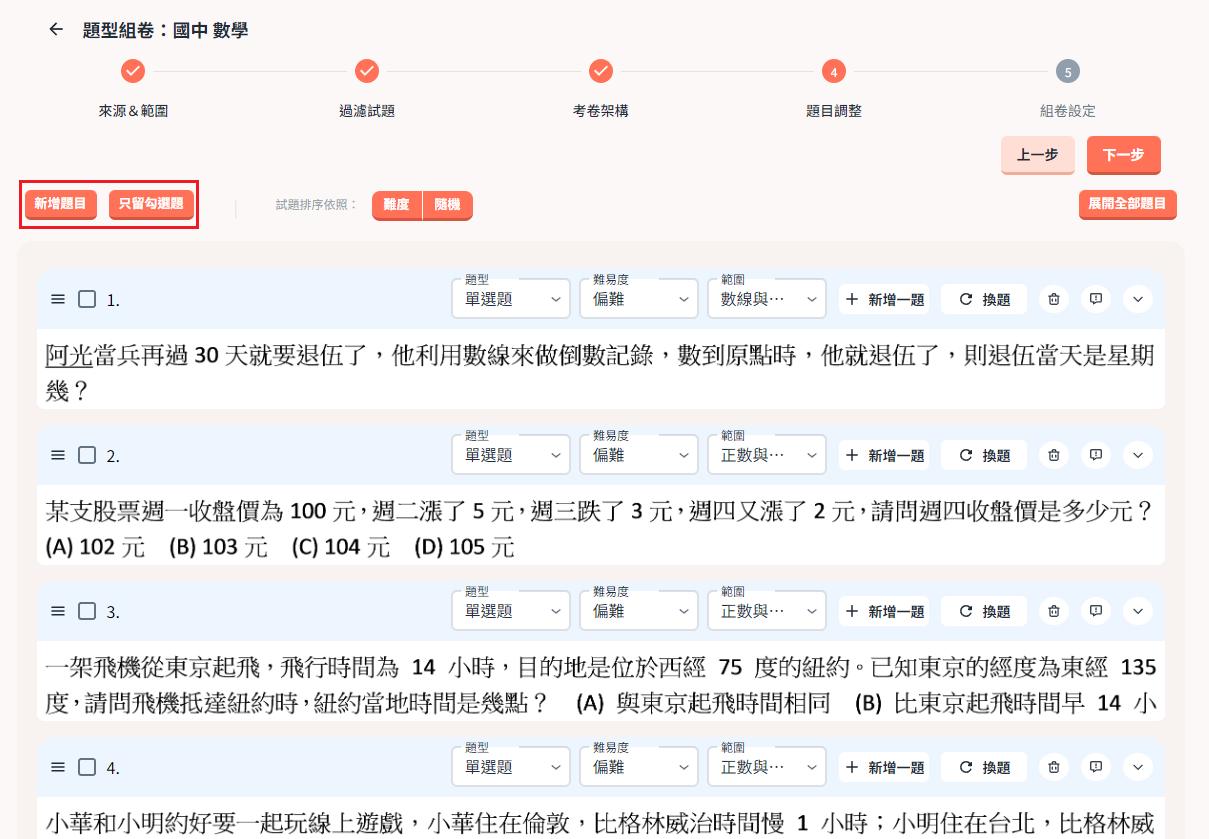
Task: Click the 來源＆範圍 step checkmark circle
Action: coord(133,71)
